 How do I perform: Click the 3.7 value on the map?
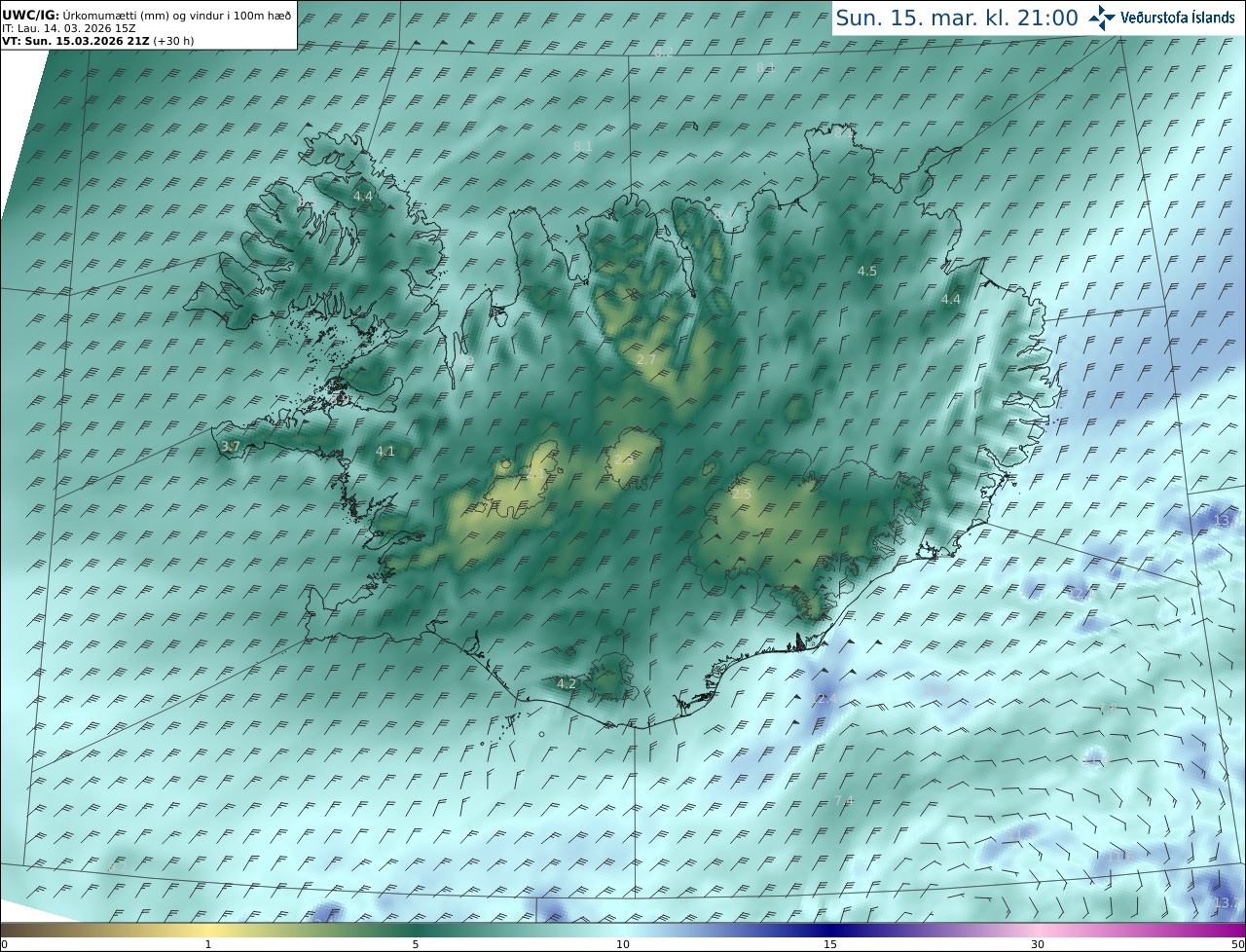click(230, 447)
